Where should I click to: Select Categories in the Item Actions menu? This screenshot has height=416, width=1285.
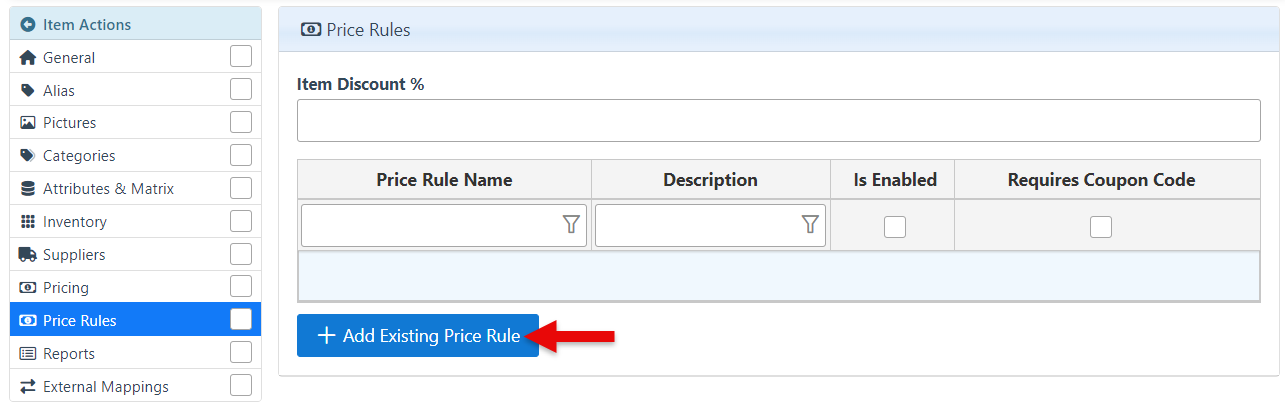click(x=79, y=156)
